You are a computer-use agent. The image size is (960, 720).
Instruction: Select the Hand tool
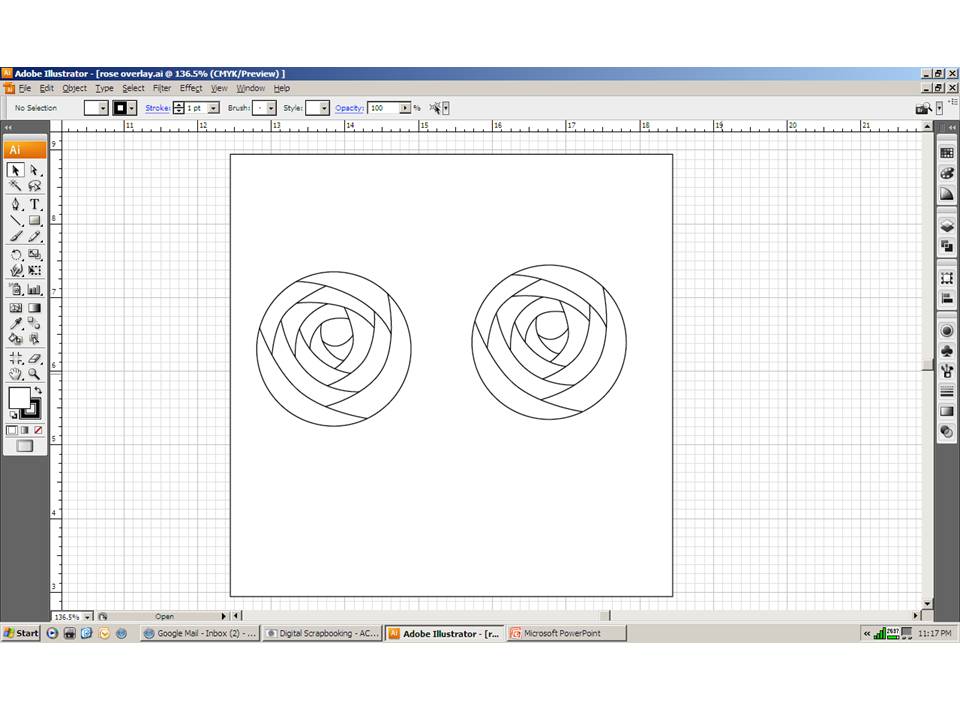pyautogui.click(x=16, y=373)
